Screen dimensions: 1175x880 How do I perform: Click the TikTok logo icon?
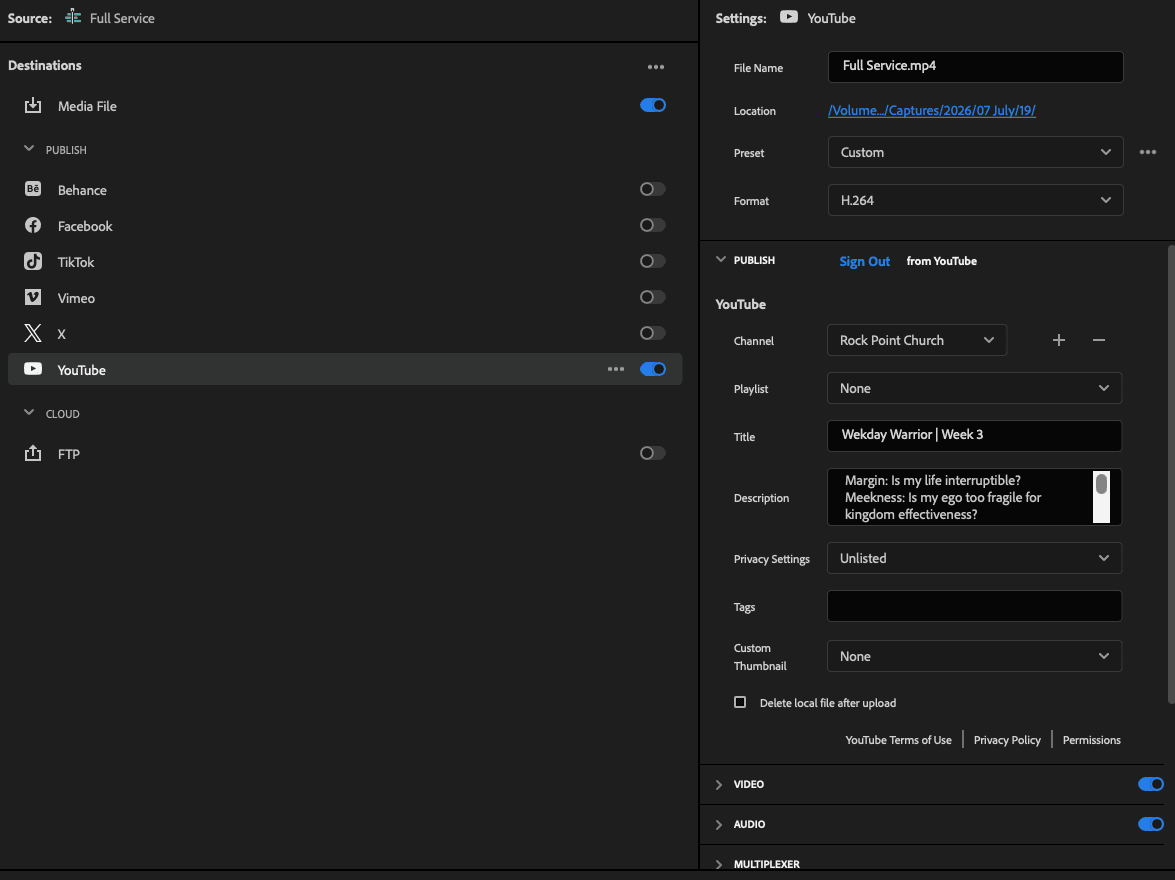point(33,261)
